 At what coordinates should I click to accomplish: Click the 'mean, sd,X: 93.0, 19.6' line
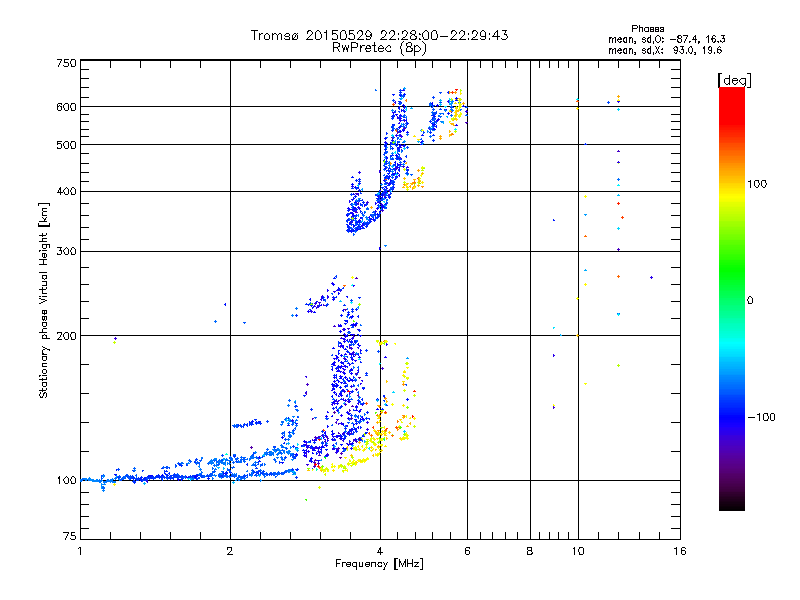point(665,50)
